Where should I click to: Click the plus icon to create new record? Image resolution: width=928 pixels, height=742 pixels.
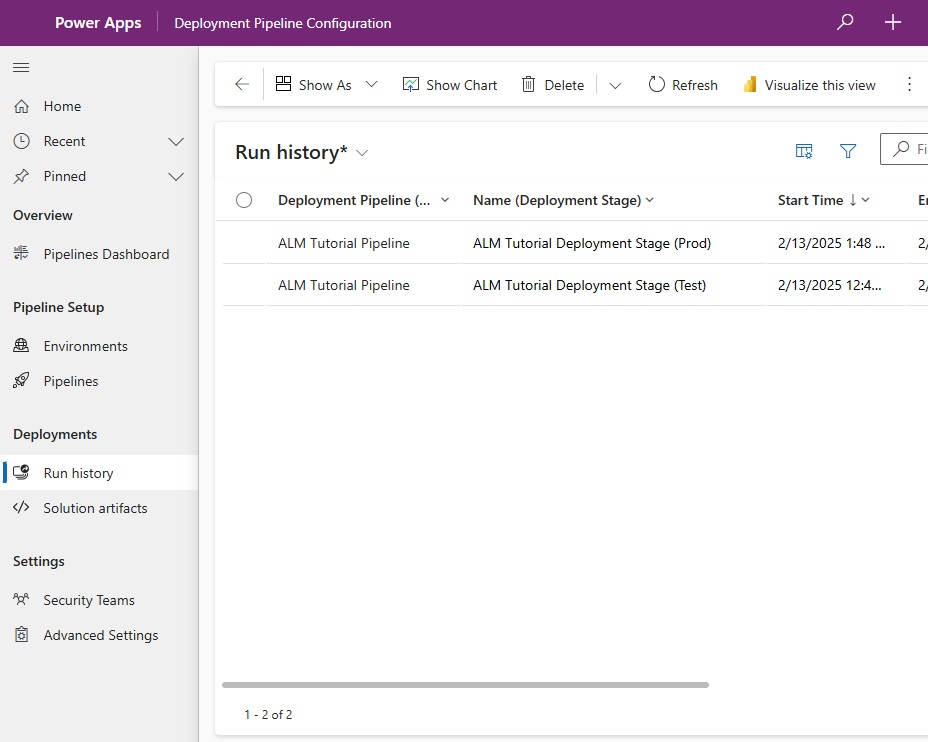coord(892,22)
